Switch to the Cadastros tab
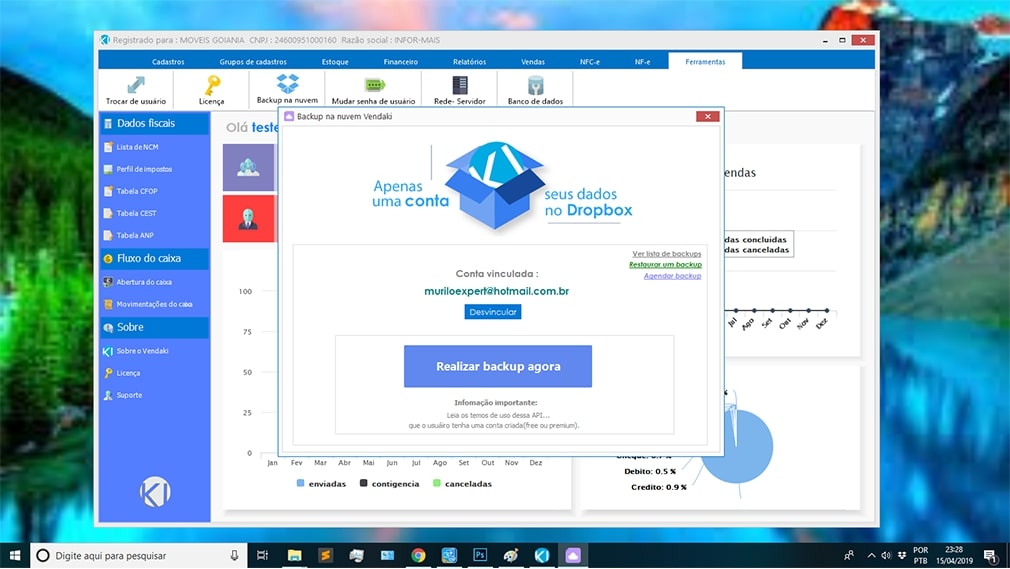Screen dimensions: 1010x569 [x=168, y=62]
